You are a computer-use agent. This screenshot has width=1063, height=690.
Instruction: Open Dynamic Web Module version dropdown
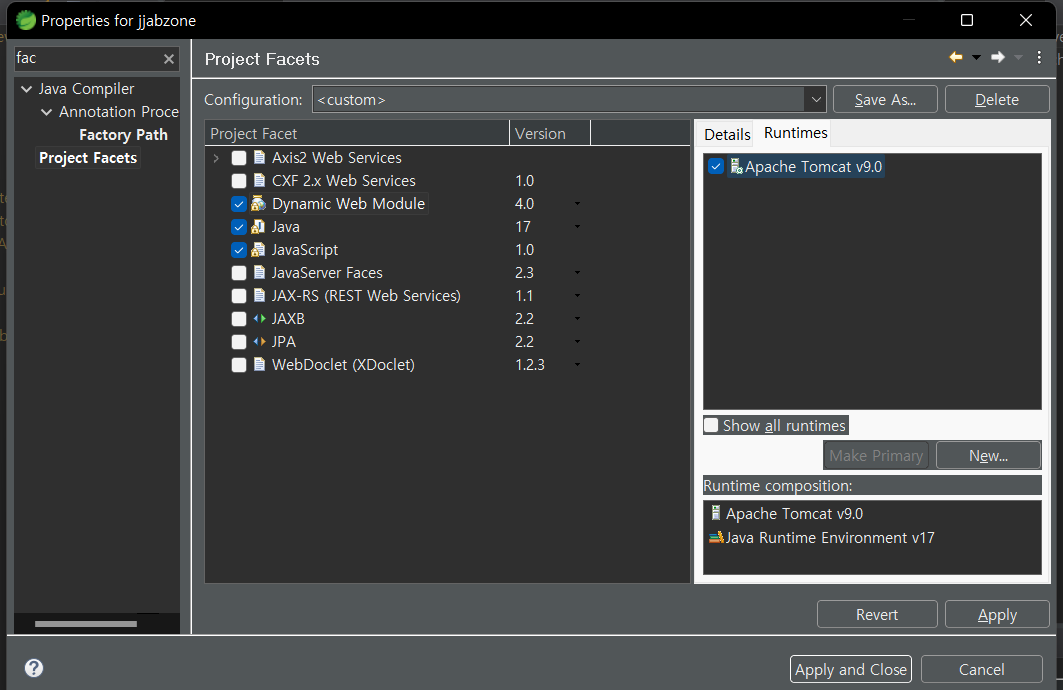point(577,203)
